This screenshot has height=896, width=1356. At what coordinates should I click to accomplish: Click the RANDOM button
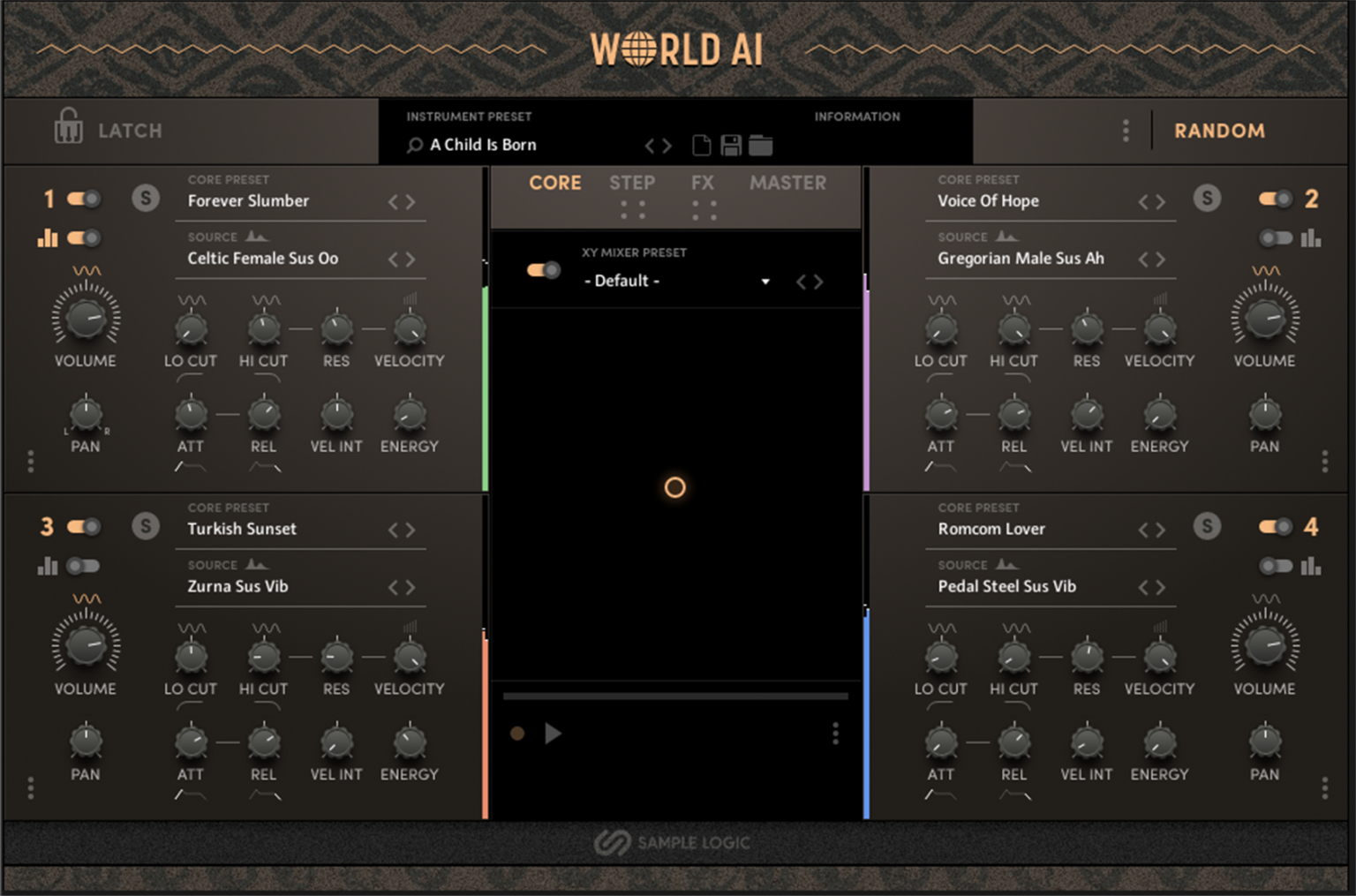pos(1219,131)
